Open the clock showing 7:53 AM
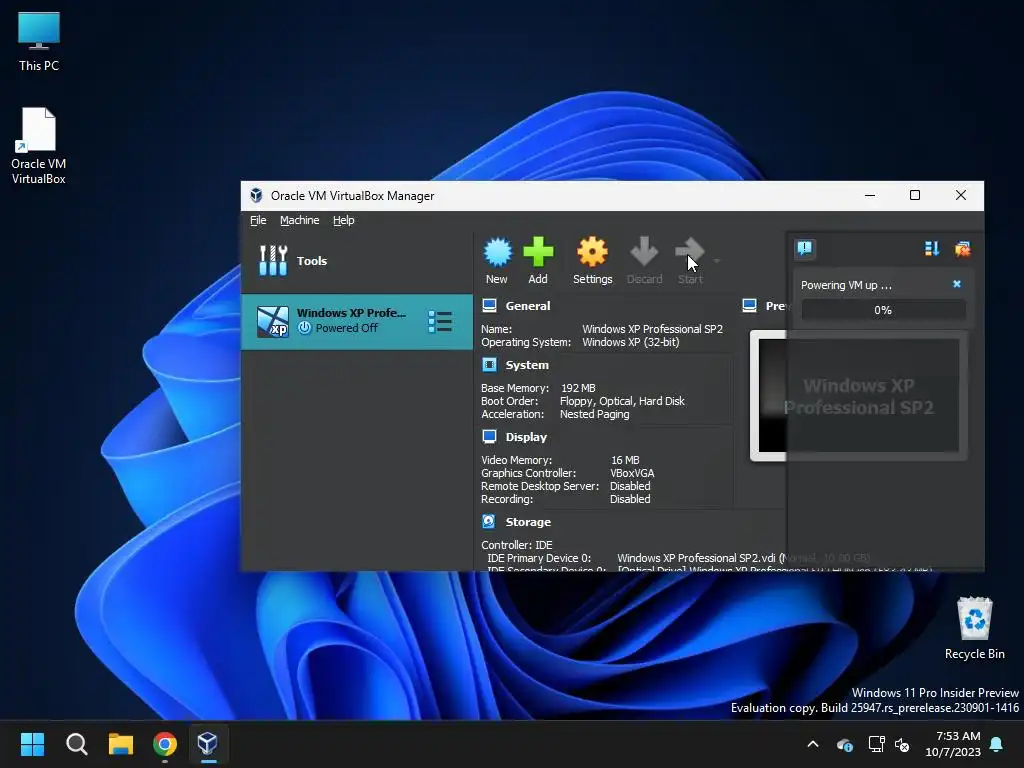The image size is (1024, 768). [953, 744]
